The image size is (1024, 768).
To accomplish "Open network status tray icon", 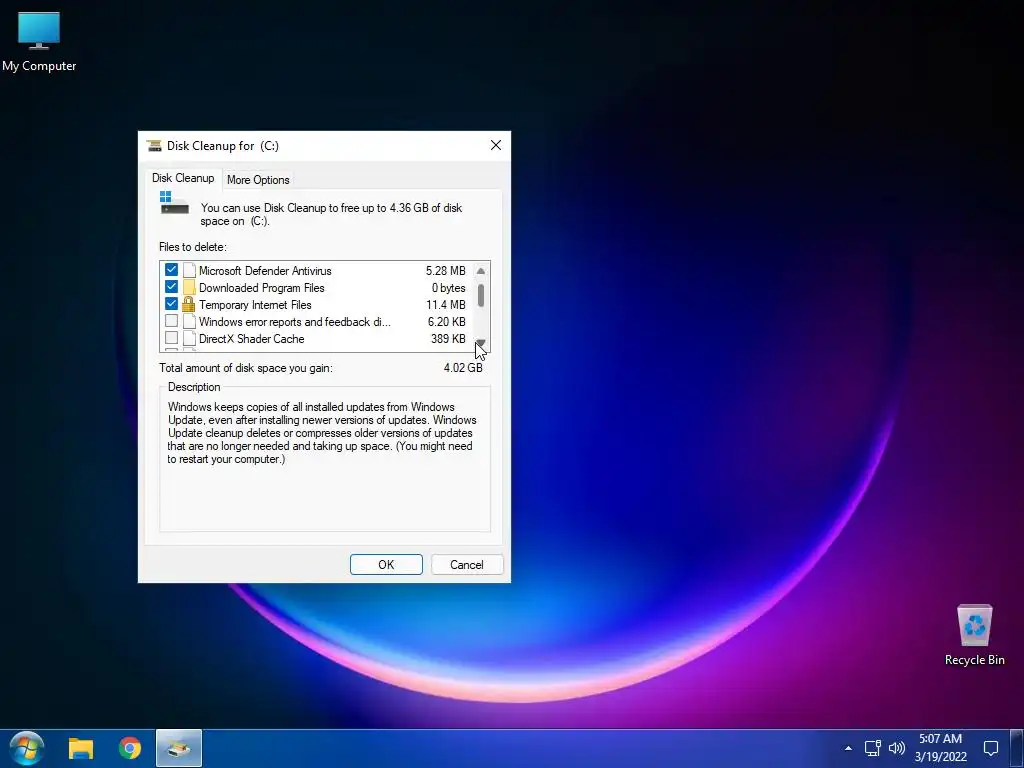I will pos(872,748).
